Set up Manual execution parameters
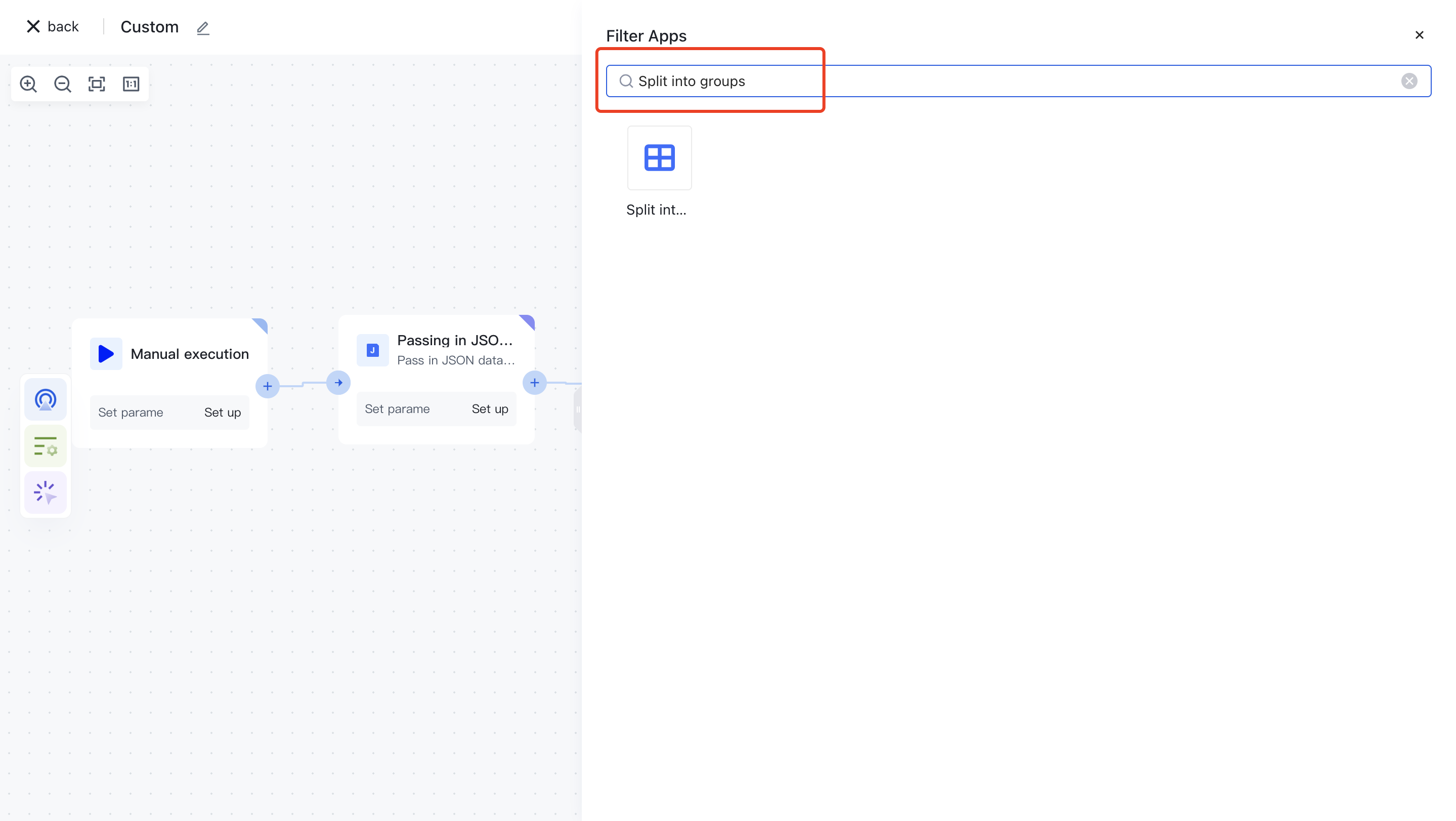 click(x=222, y=413)
